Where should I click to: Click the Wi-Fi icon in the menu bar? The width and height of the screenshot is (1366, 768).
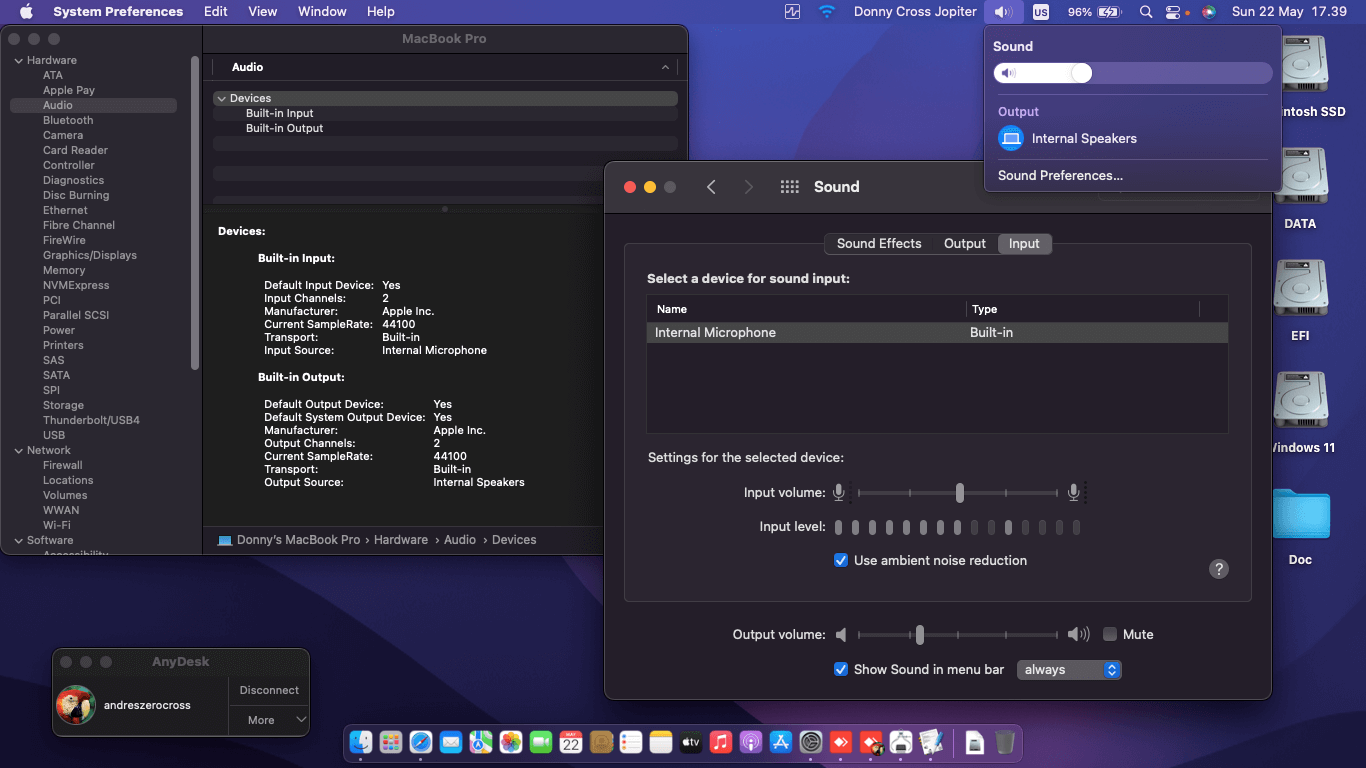click(x=826, y=12)
